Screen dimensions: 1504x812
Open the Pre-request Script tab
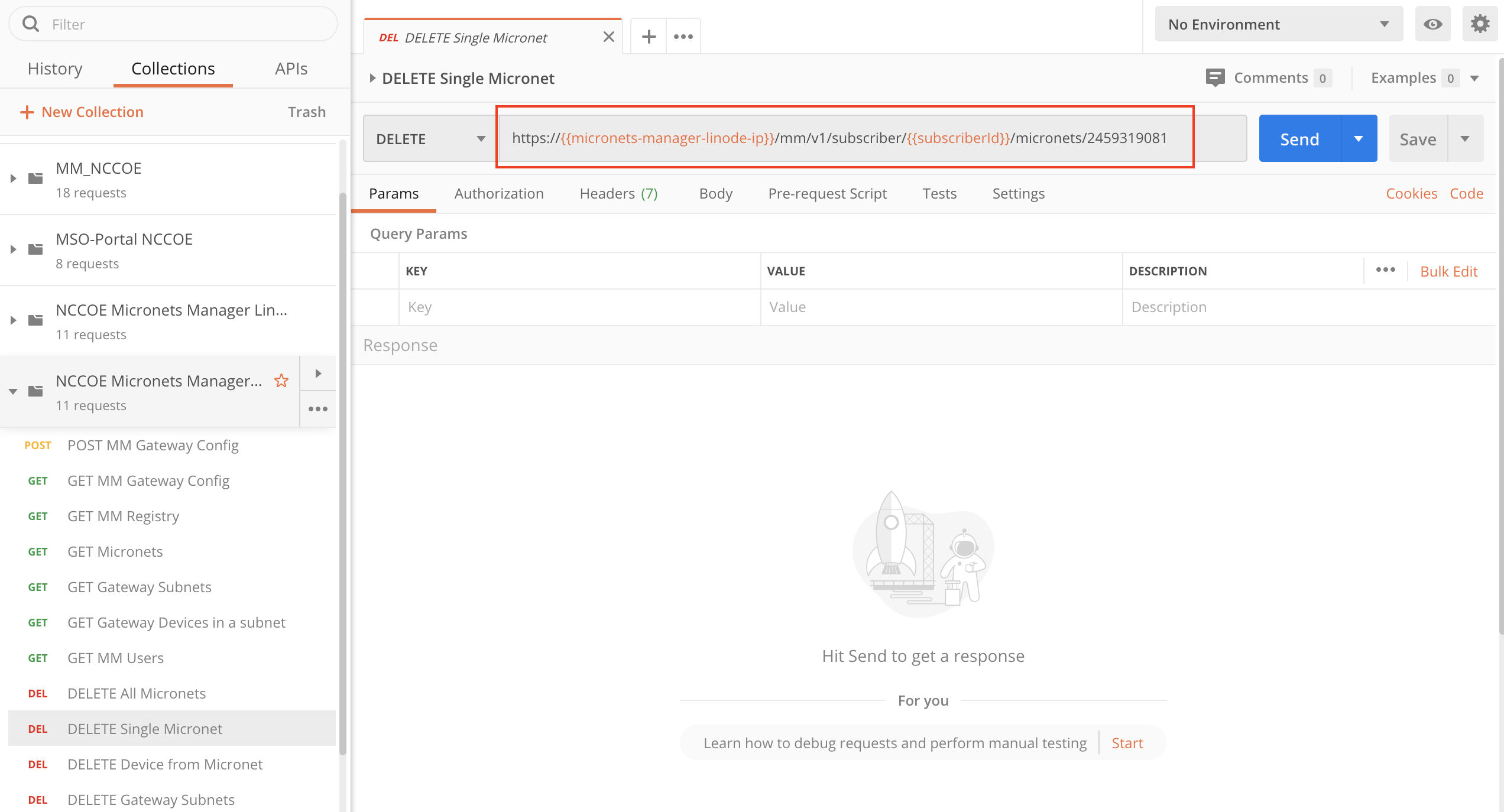(827, 193)
